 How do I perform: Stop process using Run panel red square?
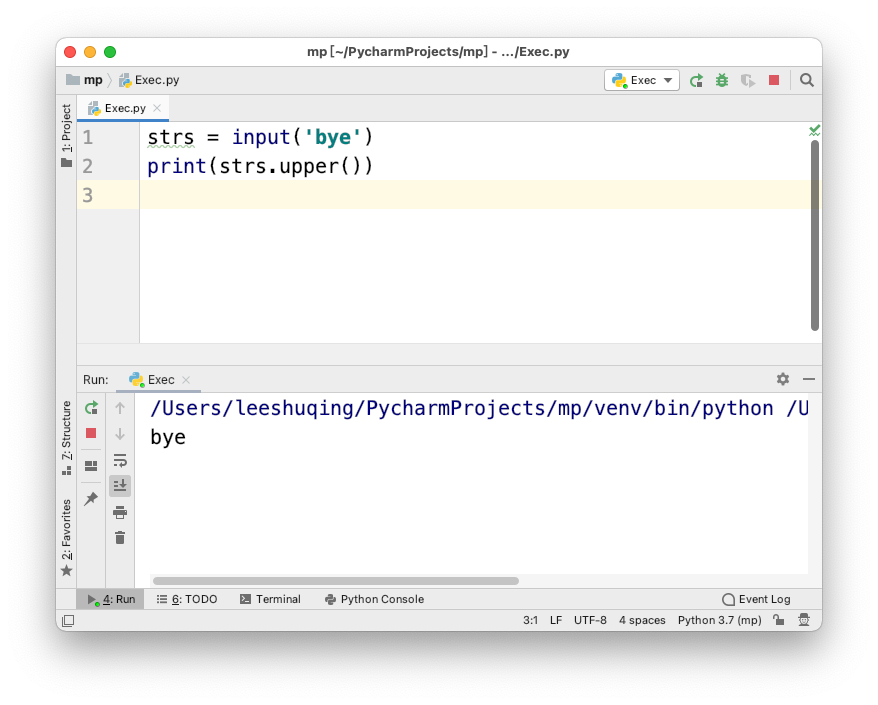click(91, 433)
